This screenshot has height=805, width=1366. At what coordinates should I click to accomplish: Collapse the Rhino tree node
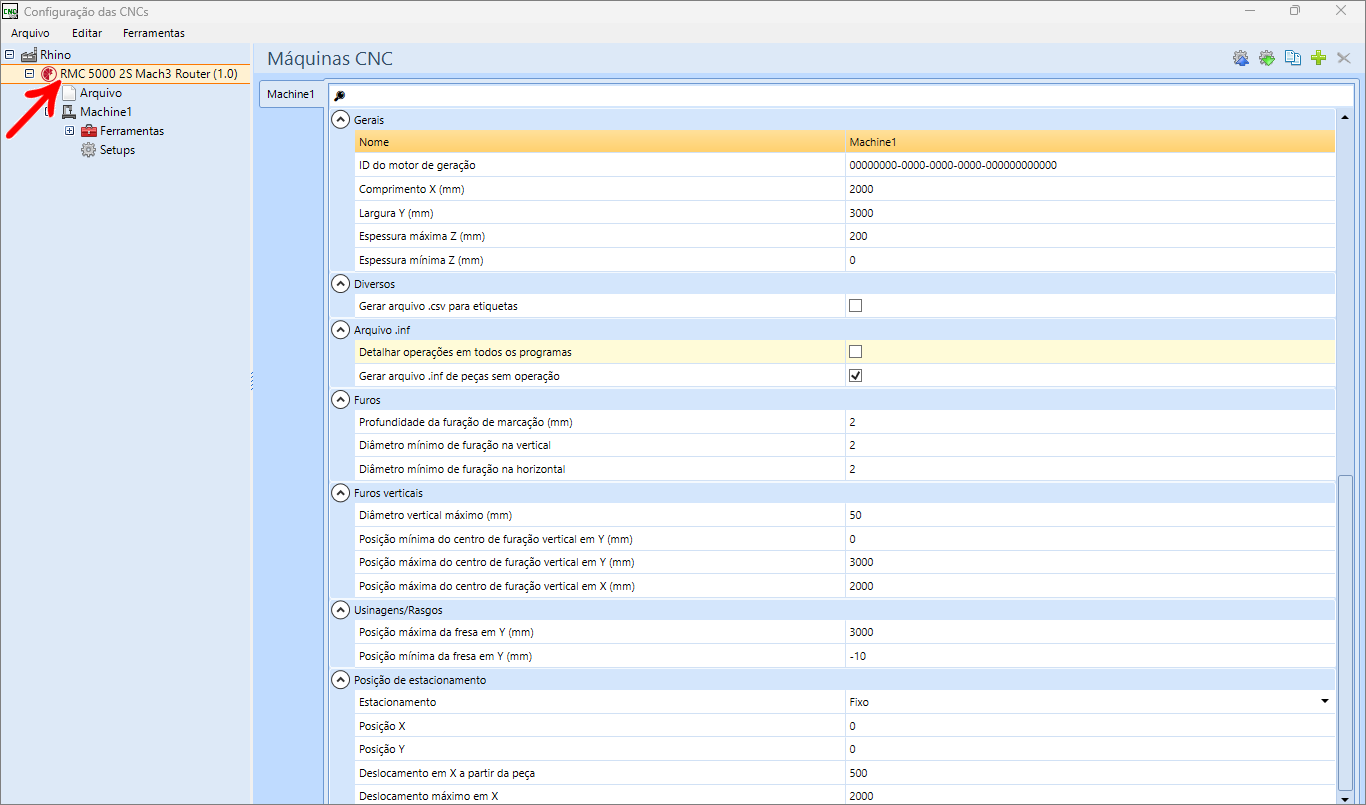pos(10,55)
